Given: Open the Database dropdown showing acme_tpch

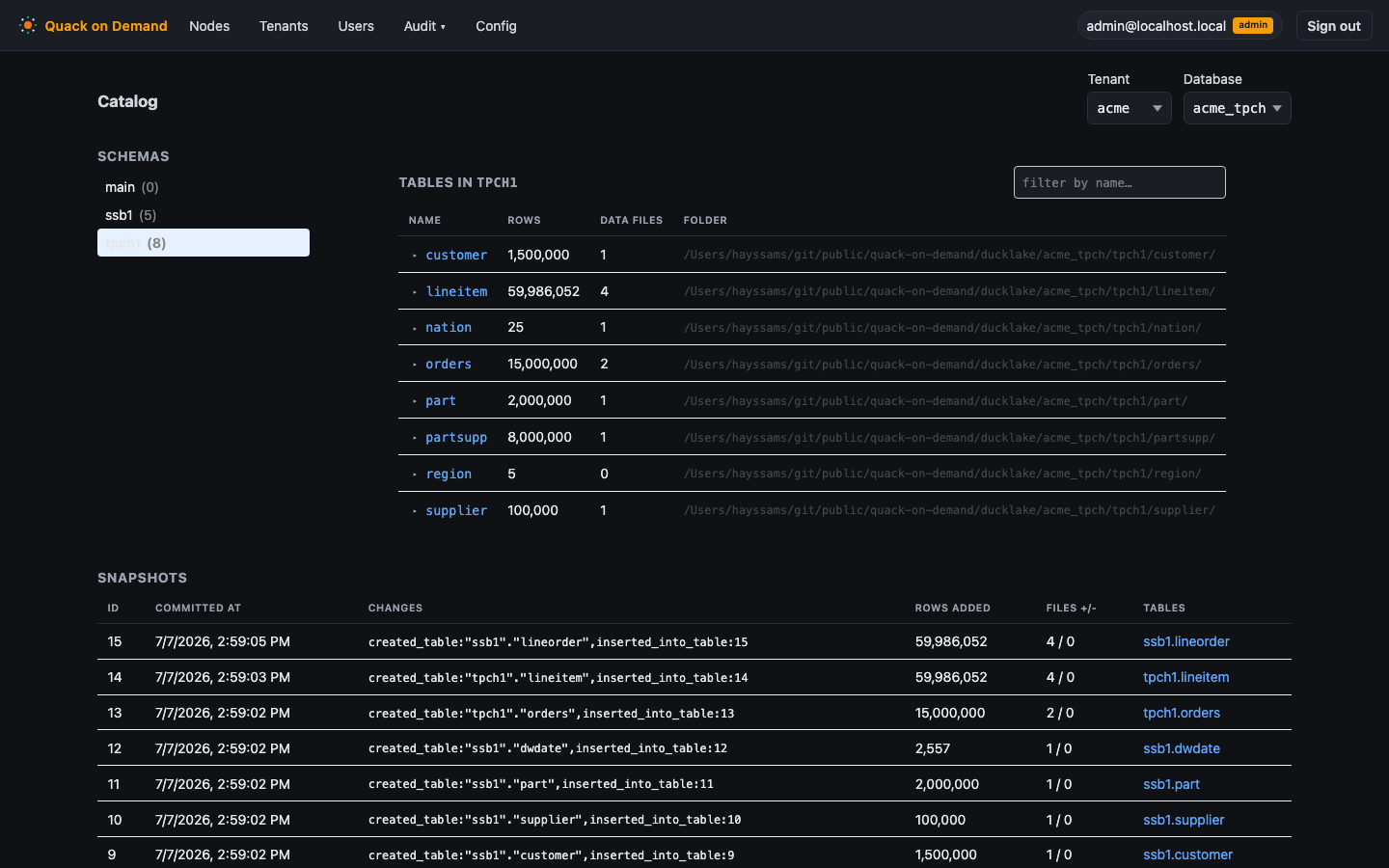Looking at the screenshot, I should pyautogui.click(x=1237, y=108).
